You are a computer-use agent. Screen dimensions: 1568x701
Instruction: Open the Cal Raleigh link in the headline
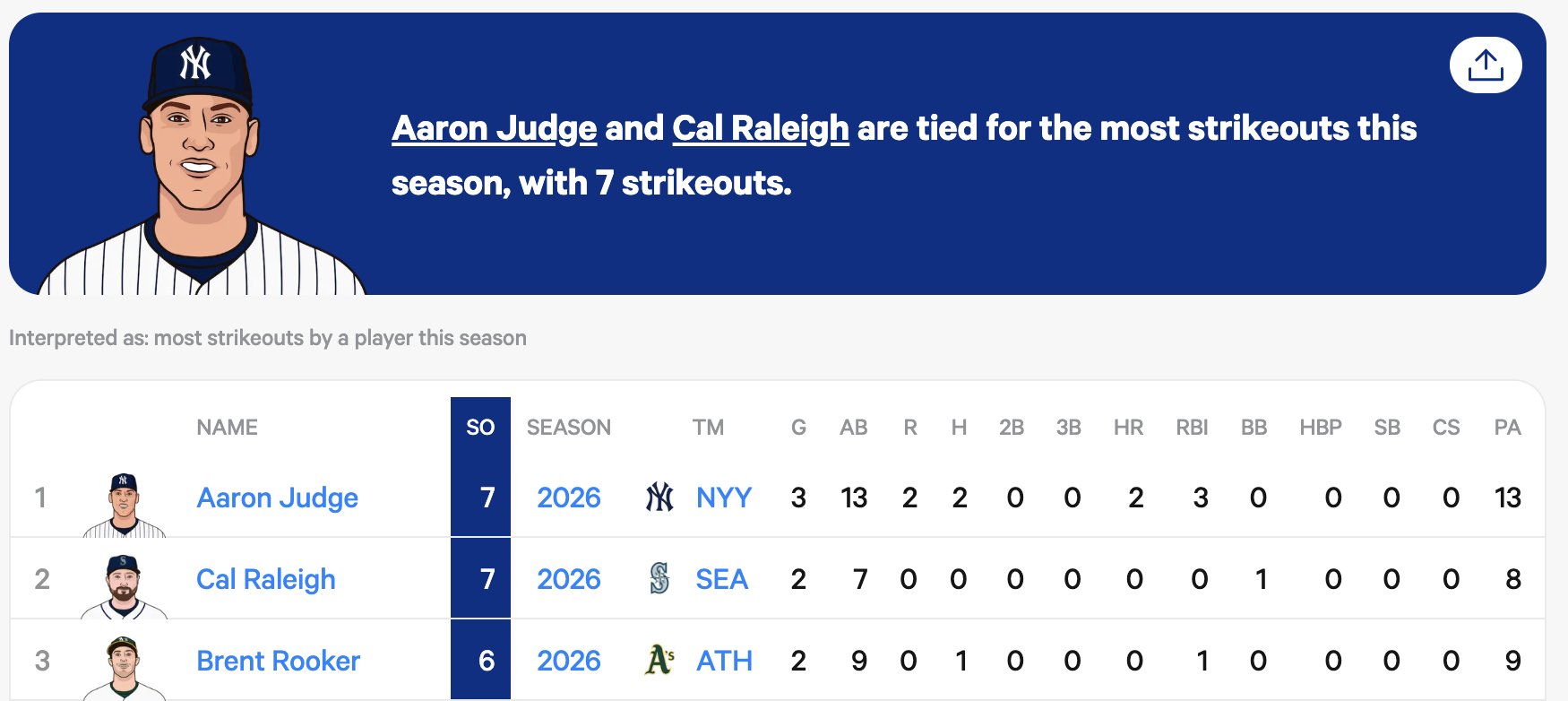[x=760, y=128]
